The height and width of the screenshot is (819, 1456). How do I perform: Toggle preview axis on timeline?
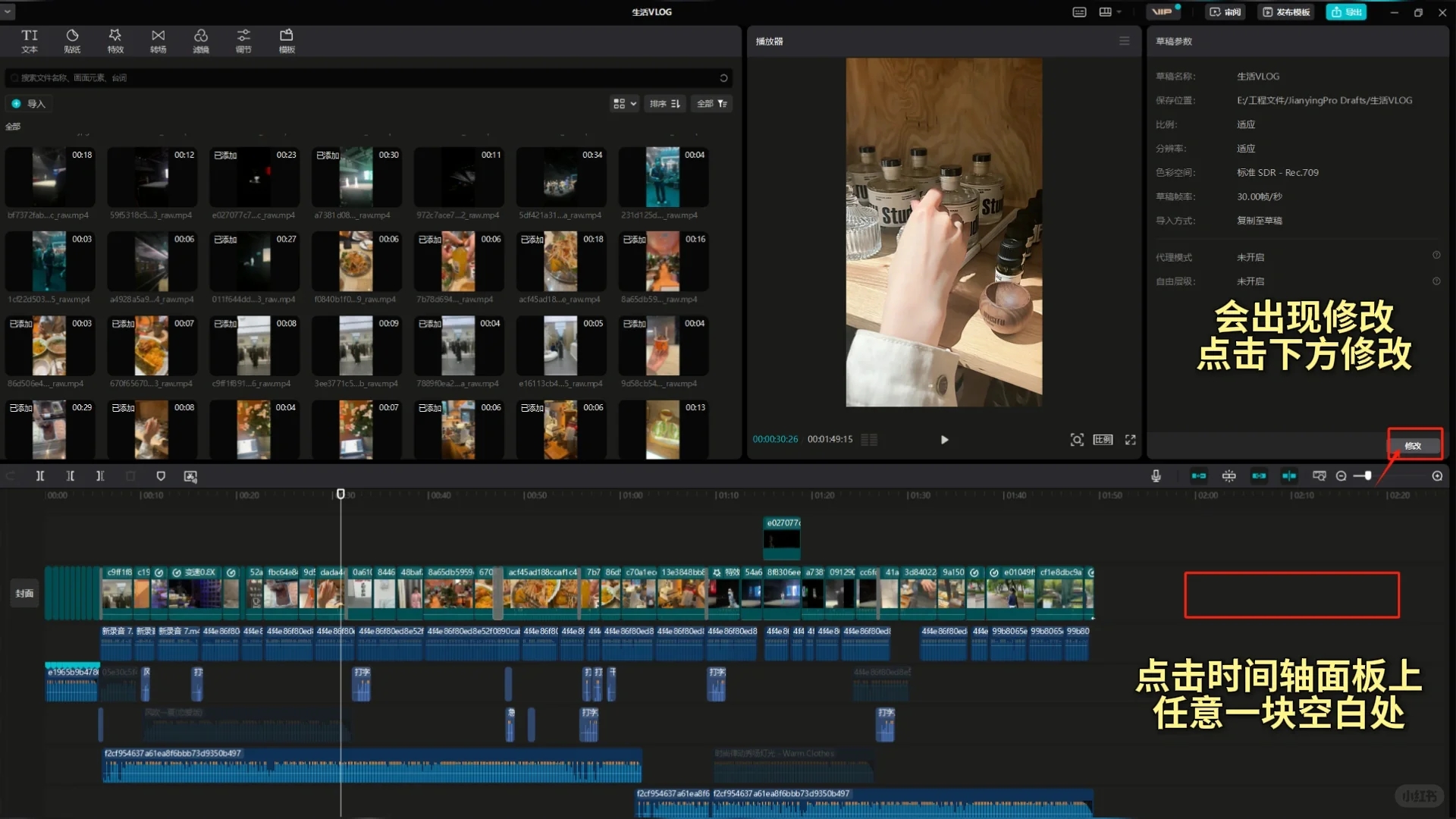click(x=1289, y=476)
